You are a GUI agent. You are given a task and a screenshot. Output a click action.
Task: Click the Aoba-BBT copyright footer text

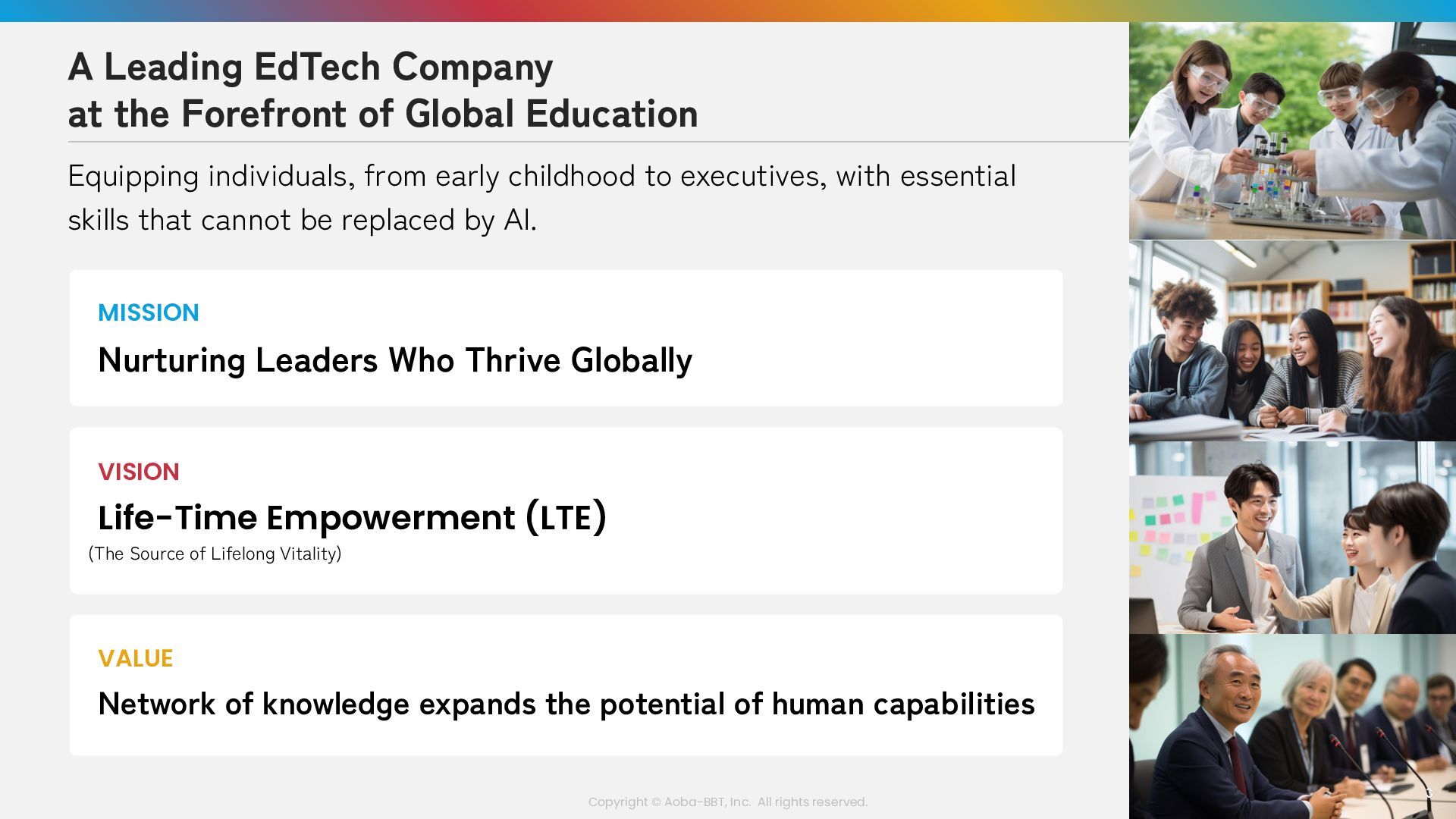(727, 802)
